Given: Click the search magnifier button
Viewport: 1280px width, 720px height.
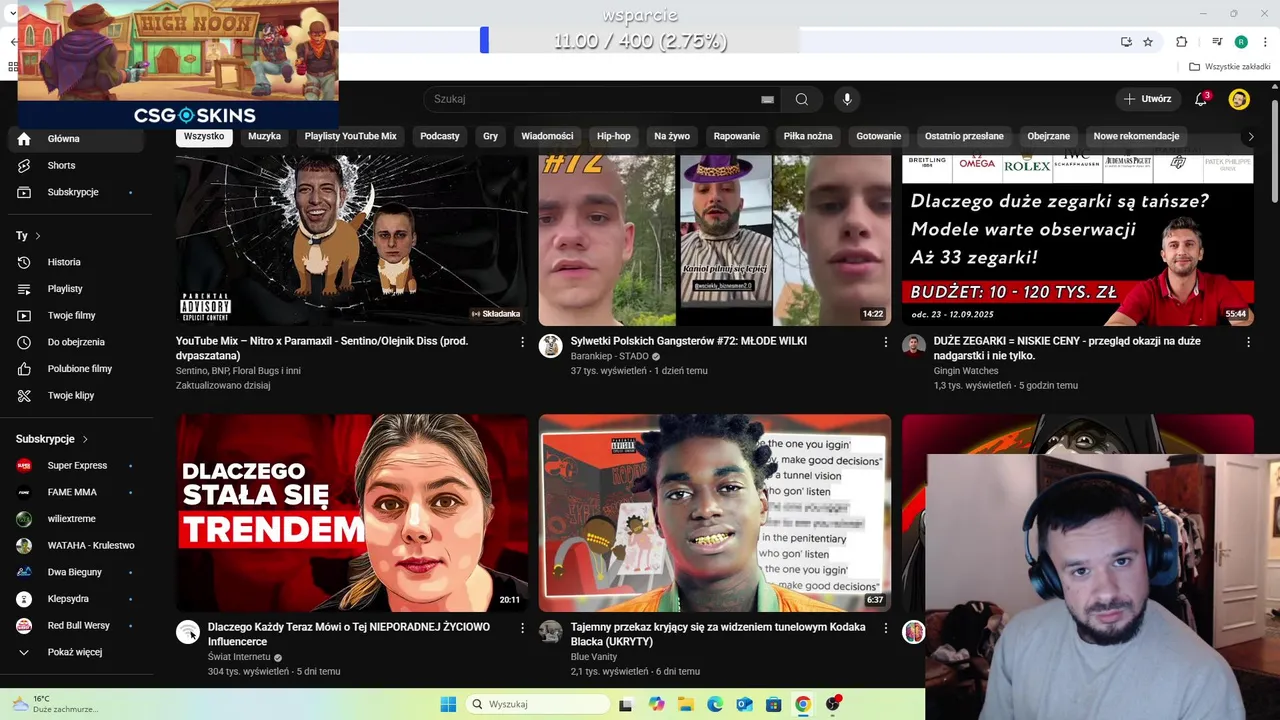Looking at the screenshot, I should point(801,99).
